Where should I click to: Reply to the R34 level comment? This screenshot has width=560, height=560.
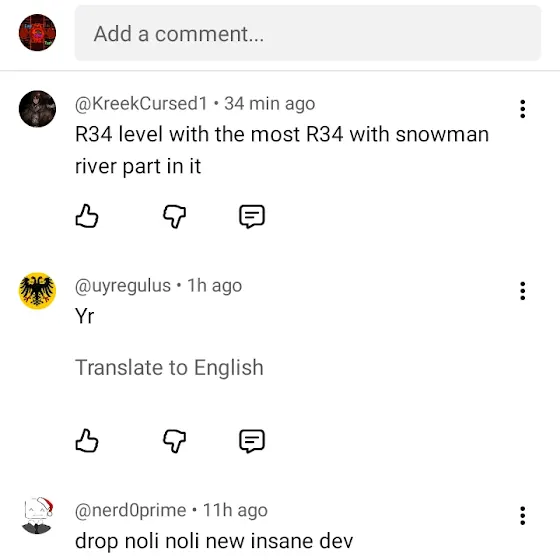pos(252,216)
